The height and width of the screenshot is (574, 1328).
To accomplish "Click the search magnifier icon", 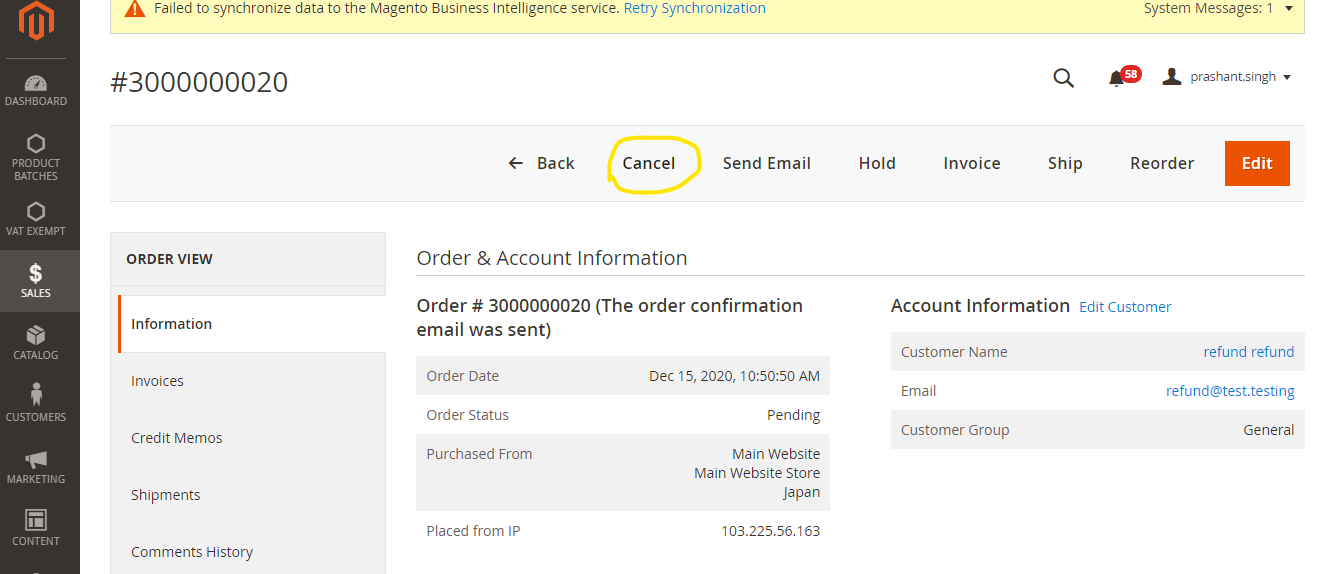I will click(x=1063, y=78).
